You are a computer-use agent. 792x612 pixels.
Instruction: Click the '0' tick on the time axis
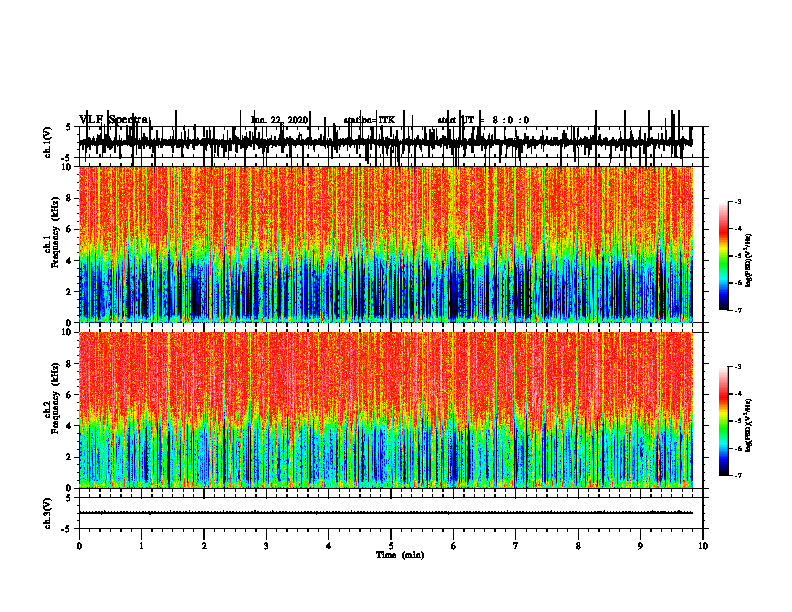coord(79,546)
